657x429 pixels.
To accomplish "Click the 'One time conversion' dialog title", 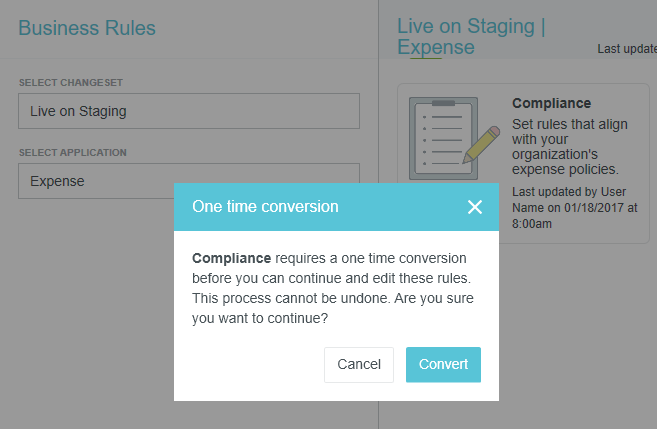I will pyautogui.click(x=265, y=207).
